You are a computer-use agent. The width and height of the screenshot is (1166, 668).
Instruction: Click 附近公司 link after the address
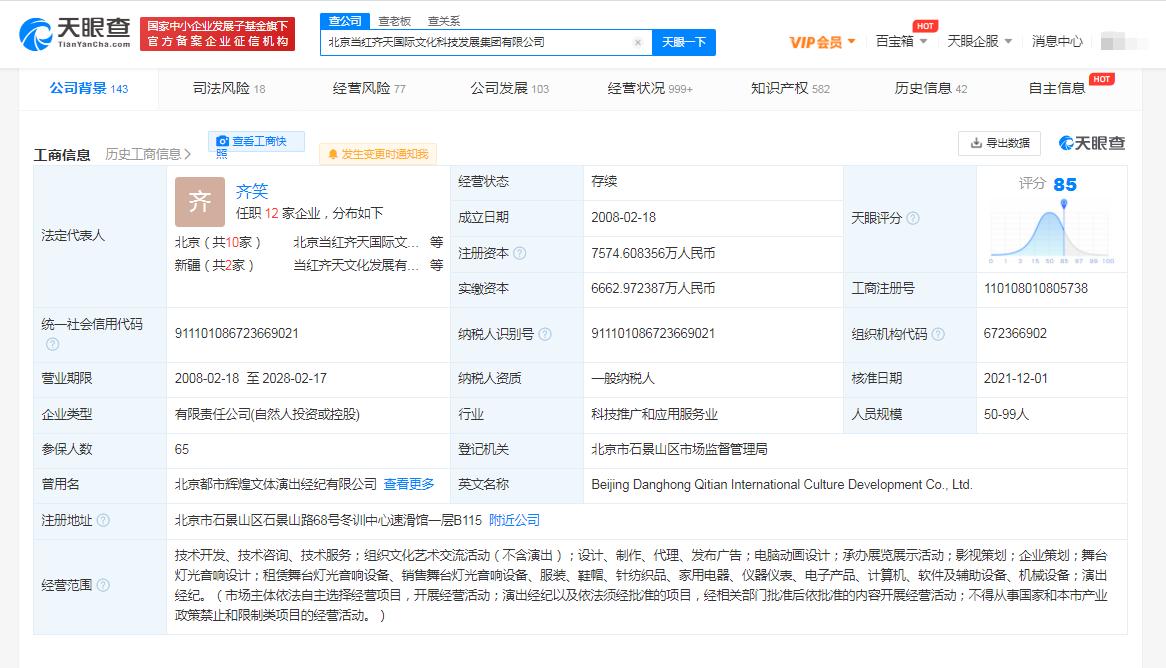pyautogui.click(x=515, y=520)
